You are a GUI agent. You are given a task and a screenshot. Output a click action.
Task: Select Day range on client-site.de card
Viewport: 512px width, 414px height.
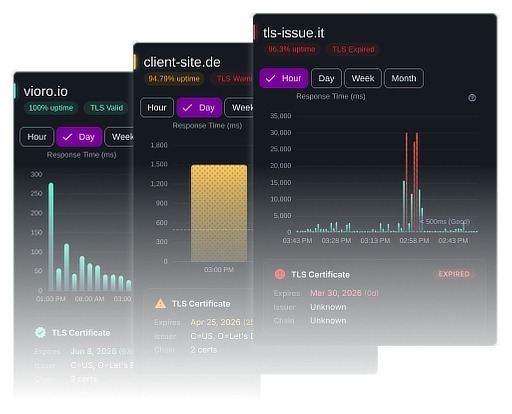pos(199,108)
